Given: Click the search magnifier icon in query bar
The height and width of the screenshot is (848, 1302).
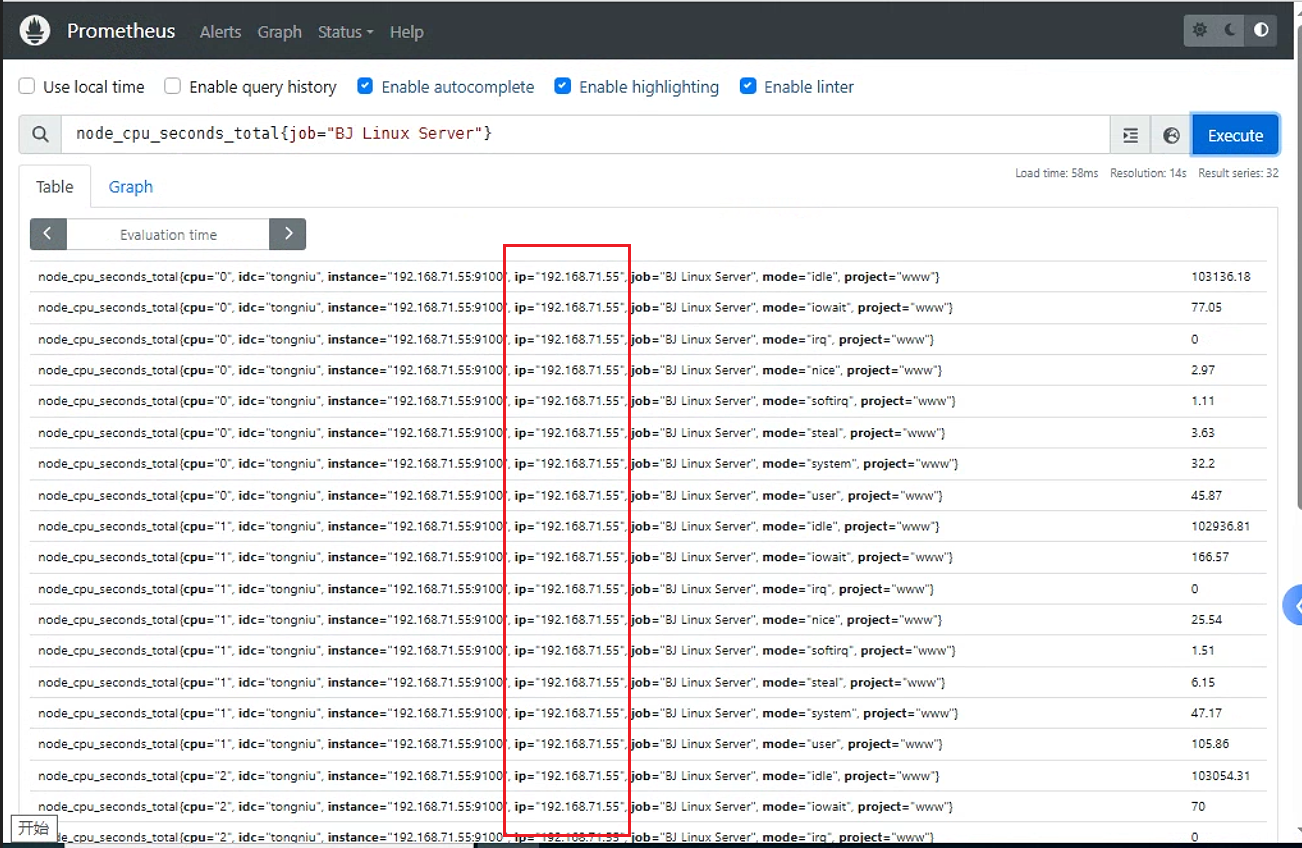Looking at the screenshot, I should tap(40, 134).
